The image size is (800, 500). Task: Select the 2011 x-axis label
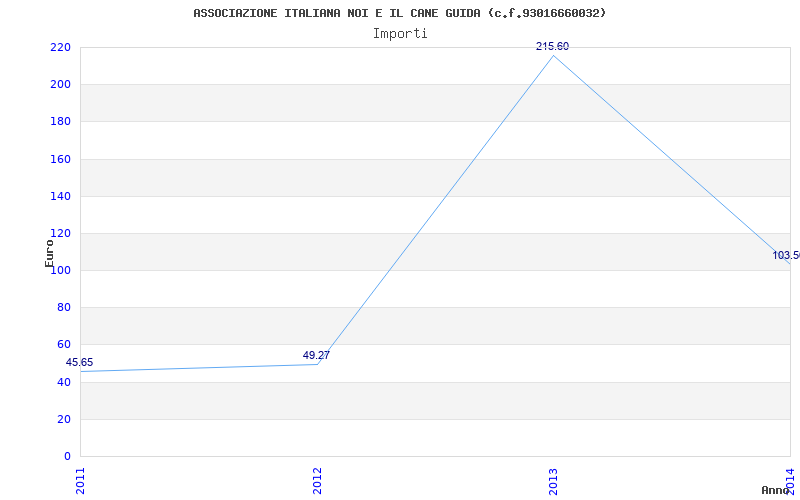click(x=81, y=481)
